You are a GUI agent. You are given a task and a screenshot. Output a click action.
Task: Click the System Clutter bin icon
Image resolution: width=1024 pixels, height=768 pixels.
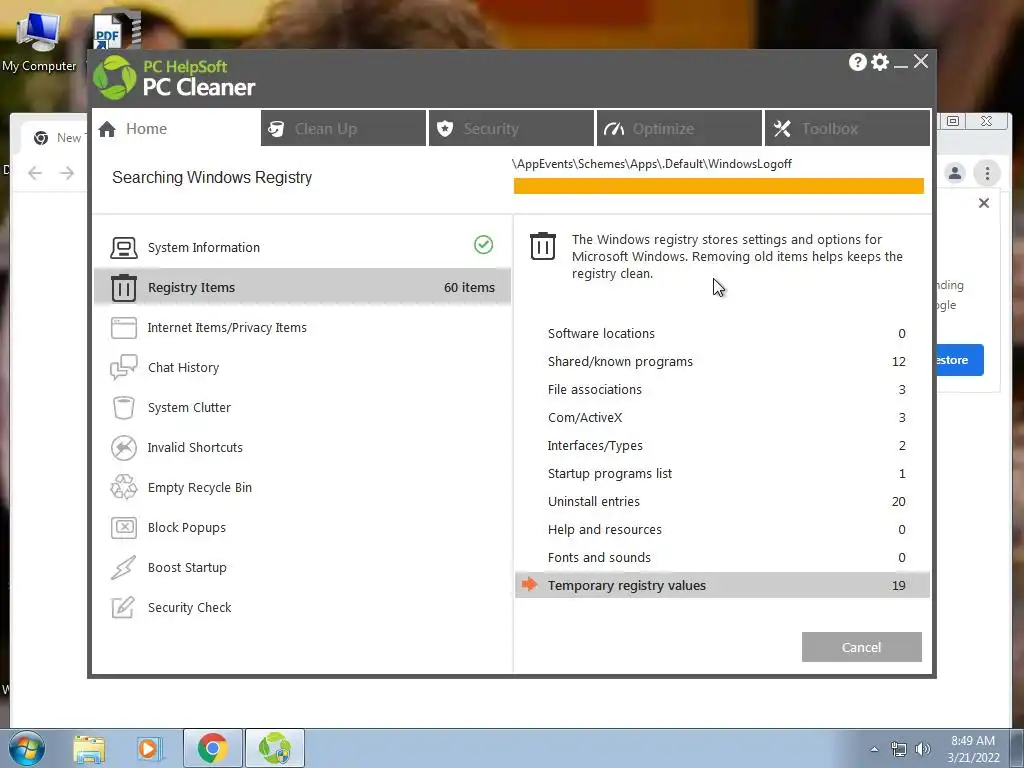click(123, 408)
